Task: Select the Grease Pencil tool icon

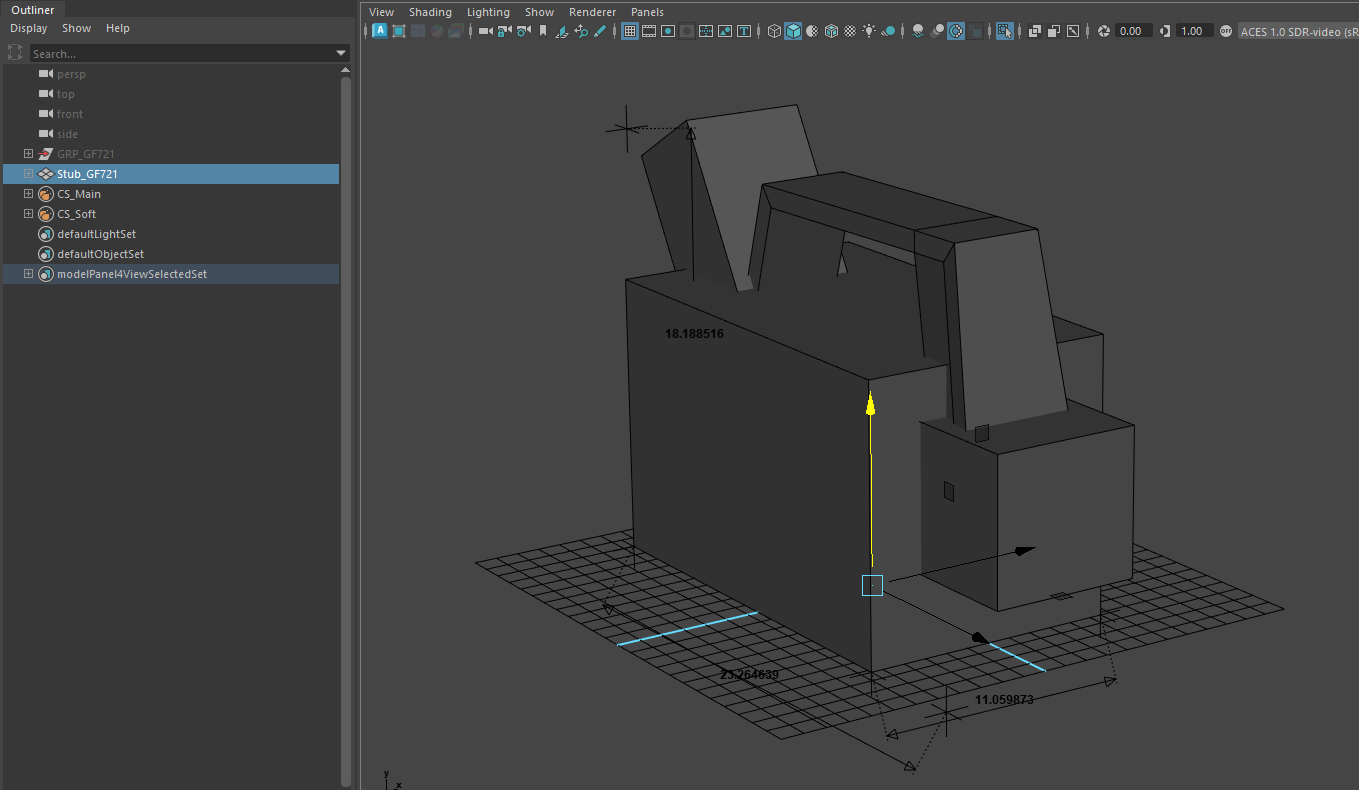Action: click(x=600, y=31)
